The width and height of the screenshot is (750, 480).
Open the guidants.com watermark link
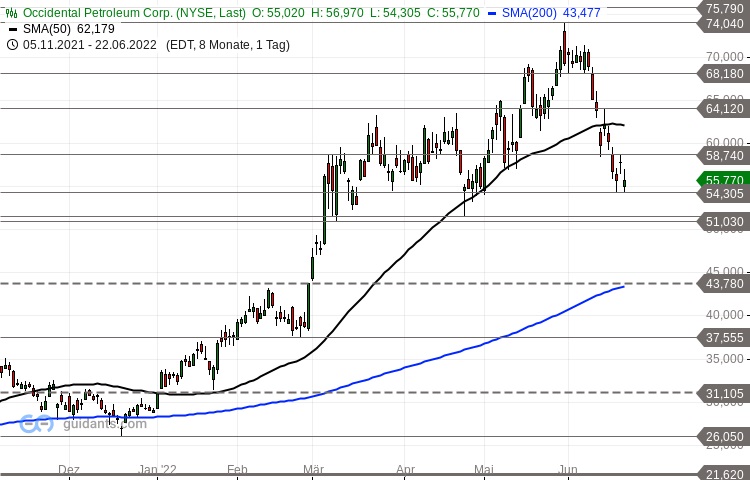coord(104,423)
